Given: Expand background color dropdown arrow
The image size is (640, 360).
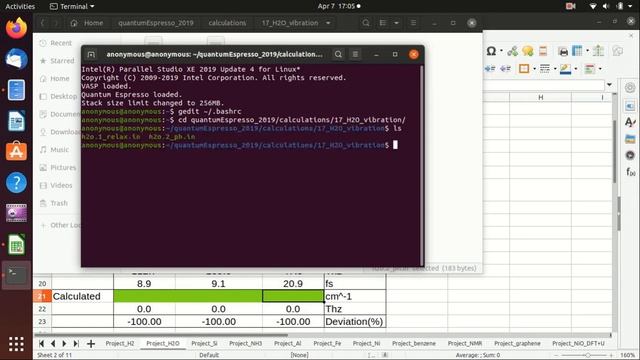Looking at the screenshot, I should [x=576, y=69].
